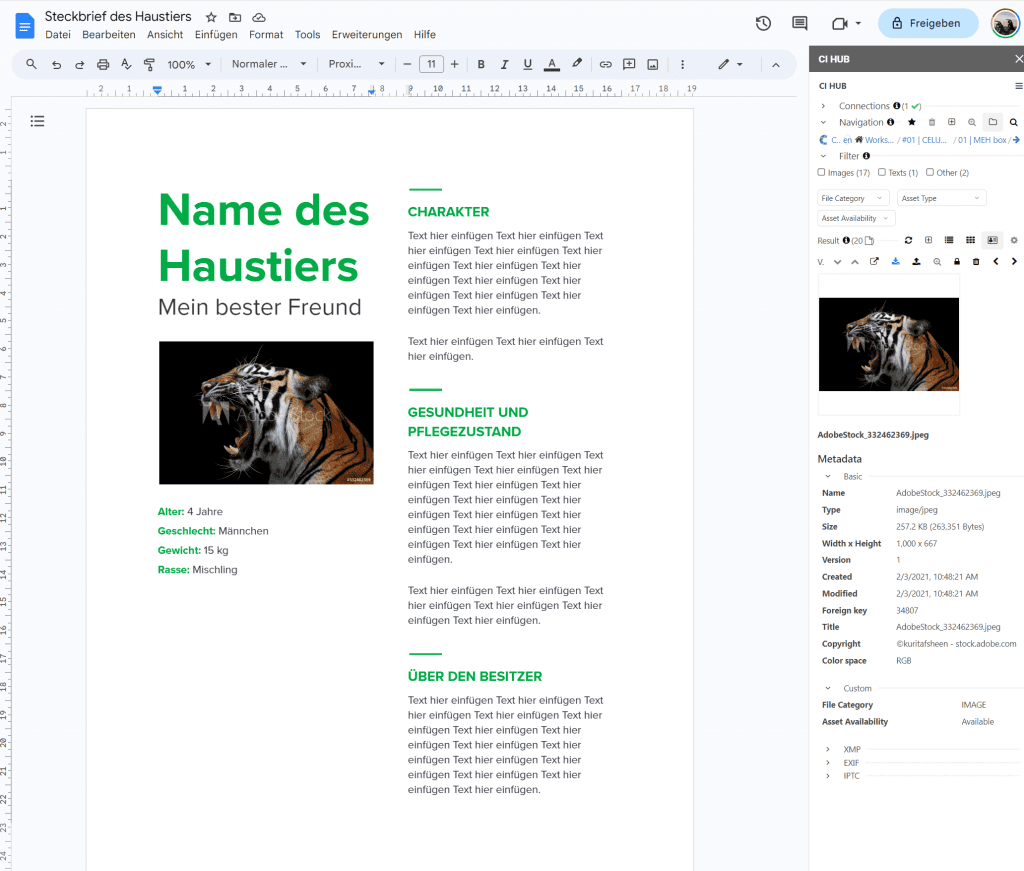This screenshot has height=871, width=1024.
Task: Download the selected AdobeStock asset
Action: coord(896,261)
